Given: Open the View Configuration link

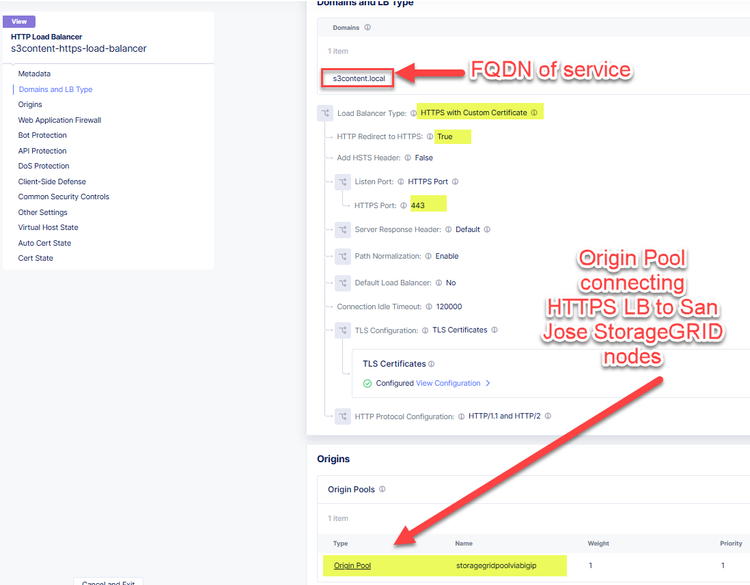Looking at the screenshot, I should (448, 383).
